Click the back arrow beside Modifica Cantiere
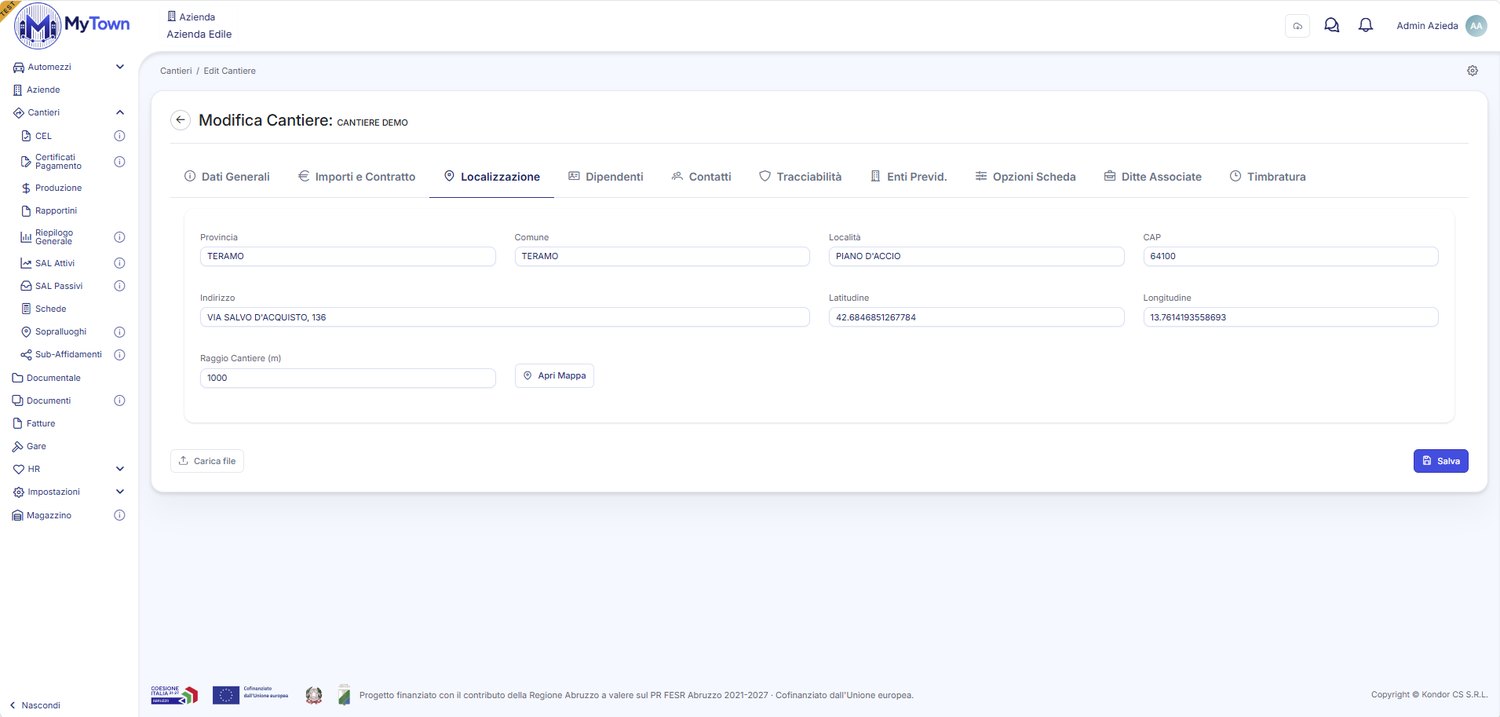The image size is (1500, 717). coord(180,120)
